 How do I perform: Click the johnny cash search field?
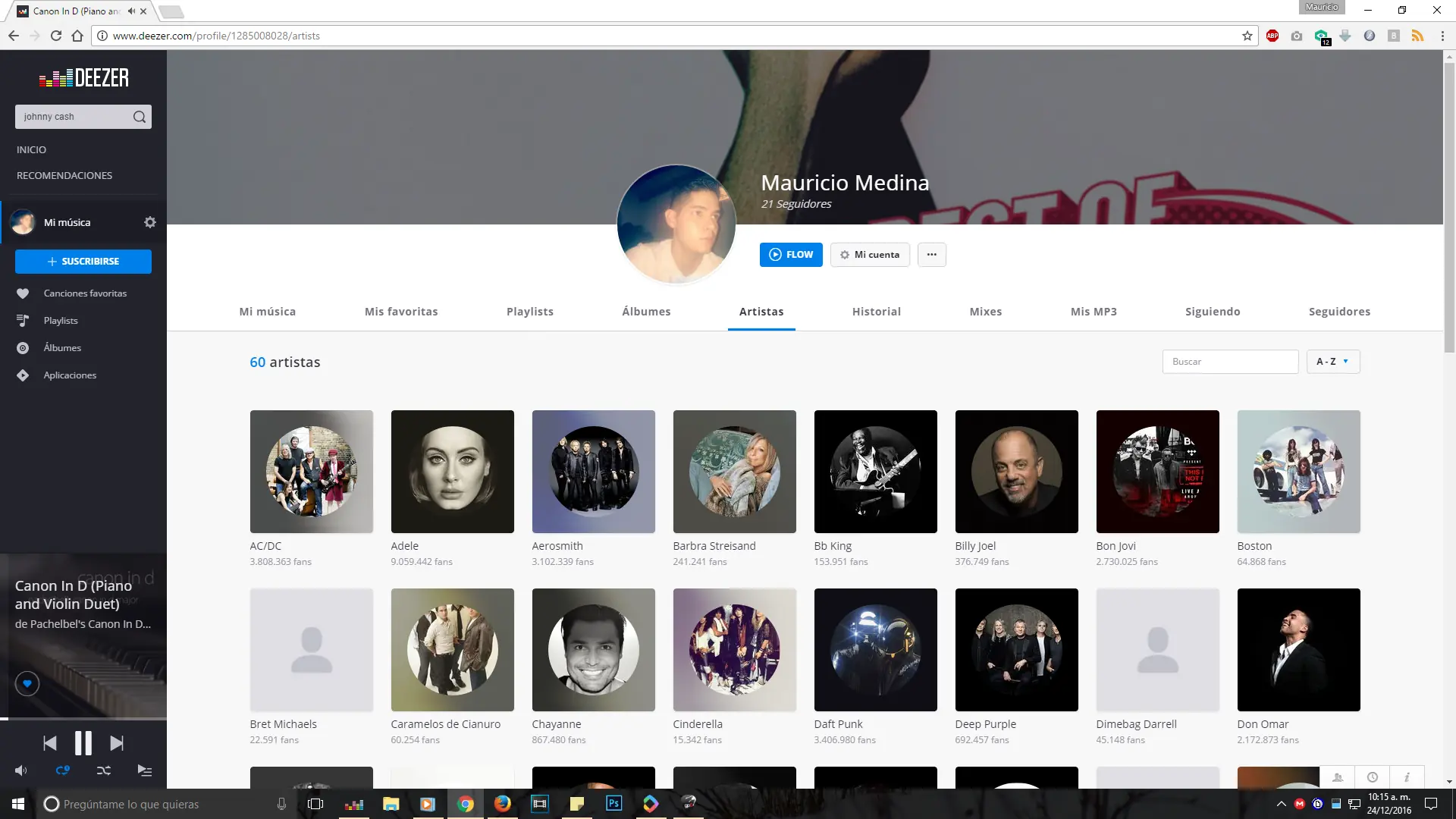73,117
